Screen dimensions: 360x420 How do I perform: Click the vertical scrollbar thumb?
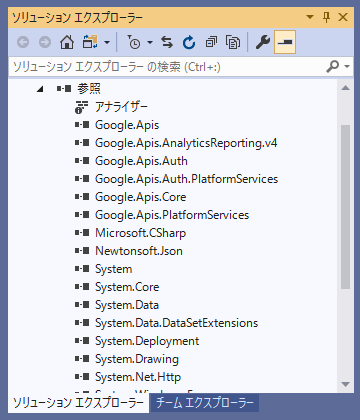pyautogui.click(x=346, y=207)
